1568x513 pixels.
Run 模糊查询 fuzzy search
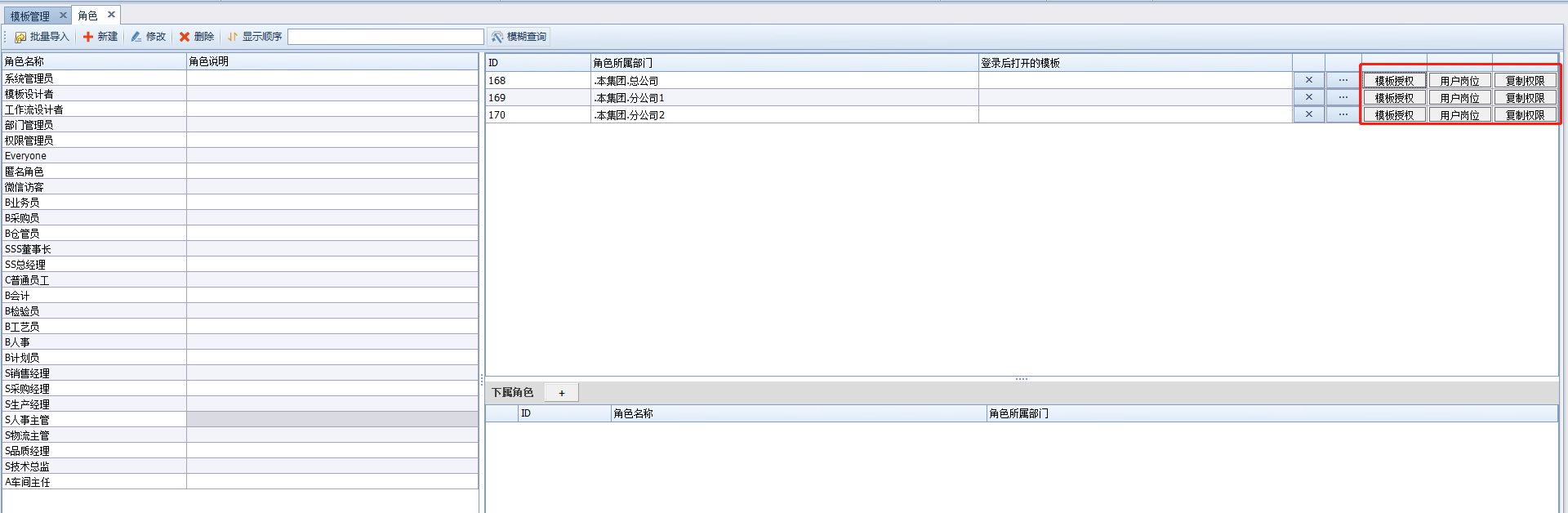click(x=519, y=37)
